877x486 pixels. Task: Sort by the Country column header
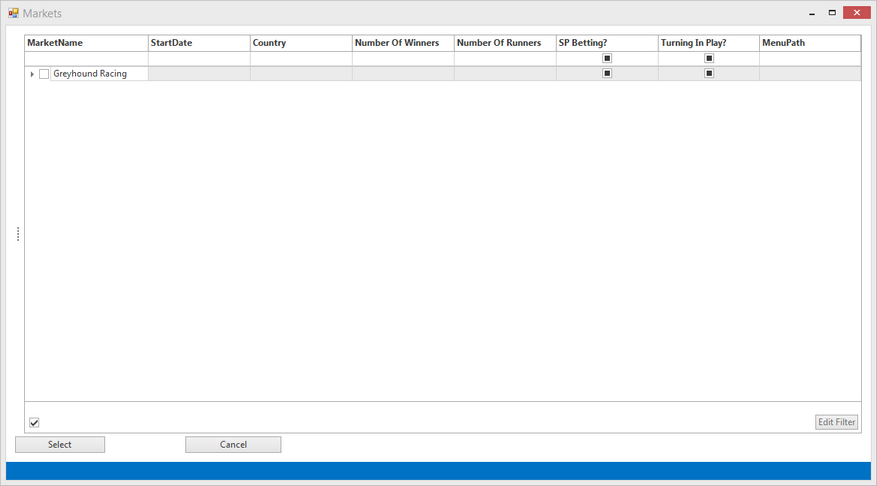tap(301, 43)
